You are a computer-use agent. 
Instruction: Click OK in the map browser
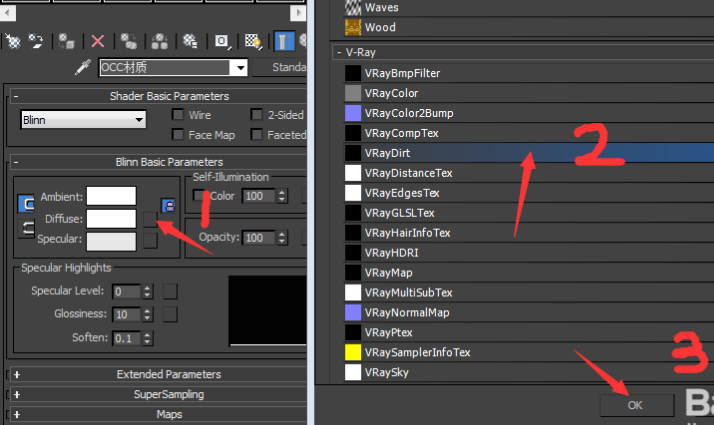click(x=637, y=405)
